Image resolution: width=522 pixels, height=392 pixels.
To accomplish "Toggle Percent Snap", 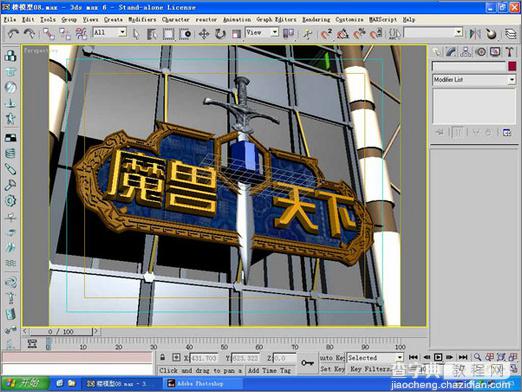I will pos(359,34).
